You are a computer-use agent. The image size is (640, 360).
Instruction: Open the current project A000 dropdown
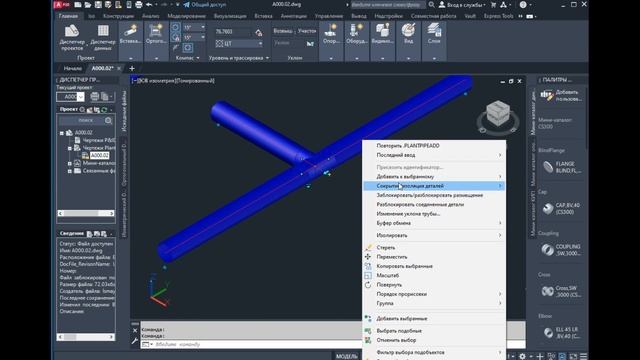(80, 97)
